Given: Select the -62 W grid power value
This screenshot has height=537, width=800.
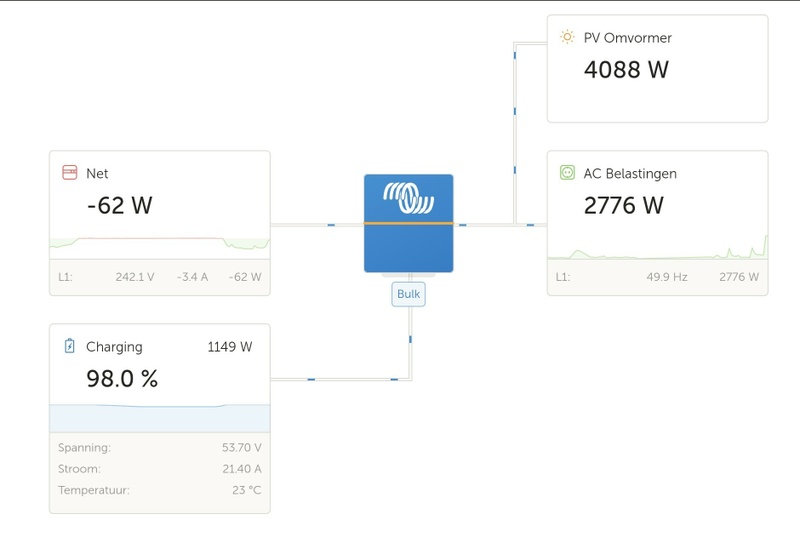Looking at the screenshot, I should [119, 206].
